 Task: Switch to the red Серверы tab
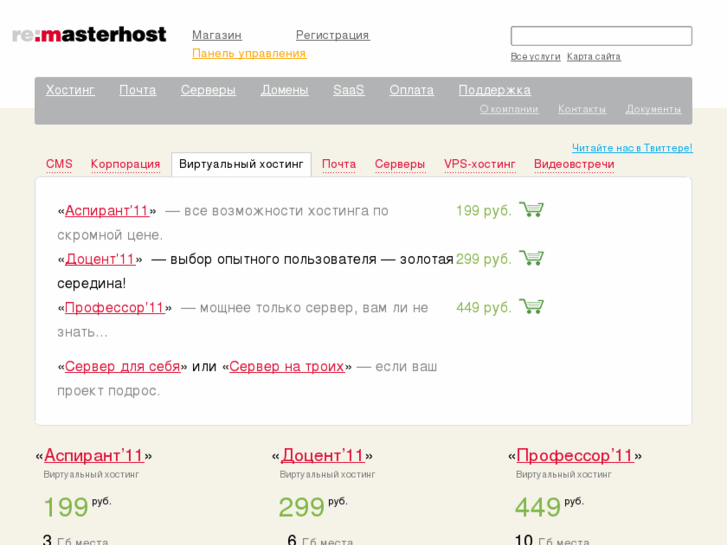[400, 164]
